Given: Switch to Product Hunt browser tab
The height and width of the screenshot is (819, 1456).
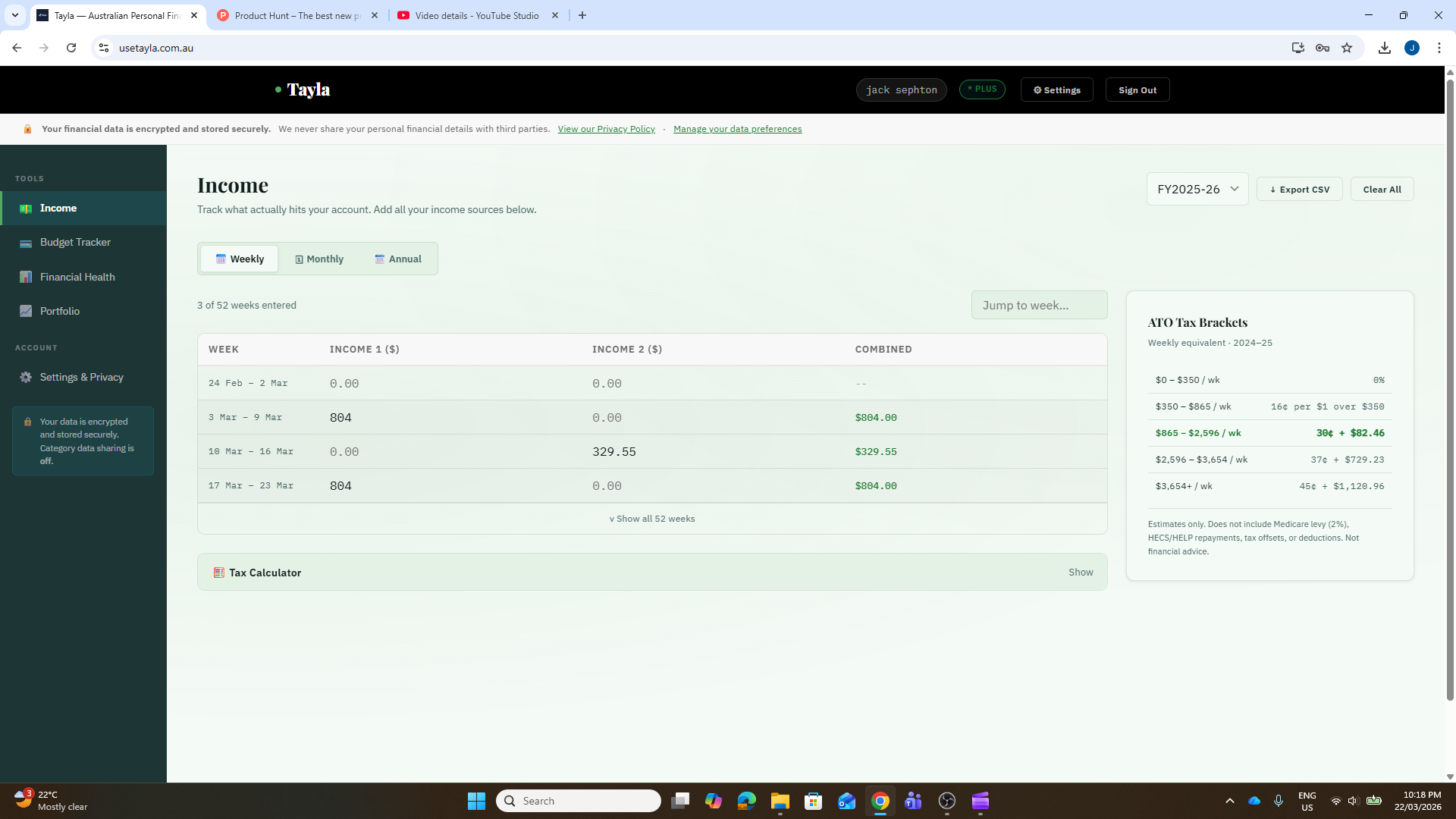Looking at the screenshot, I should pos(296,15).
